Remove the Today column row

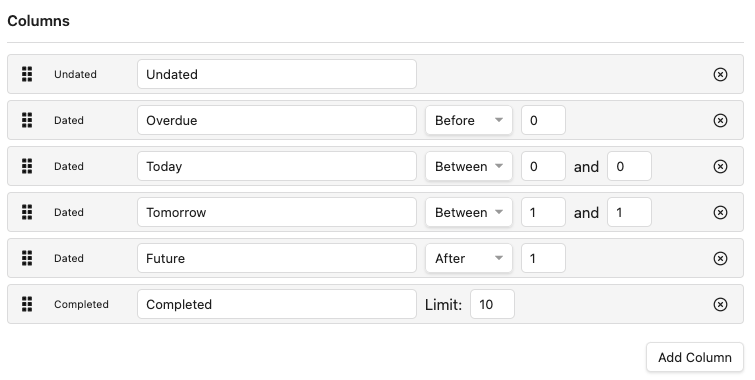coord(720,166)
